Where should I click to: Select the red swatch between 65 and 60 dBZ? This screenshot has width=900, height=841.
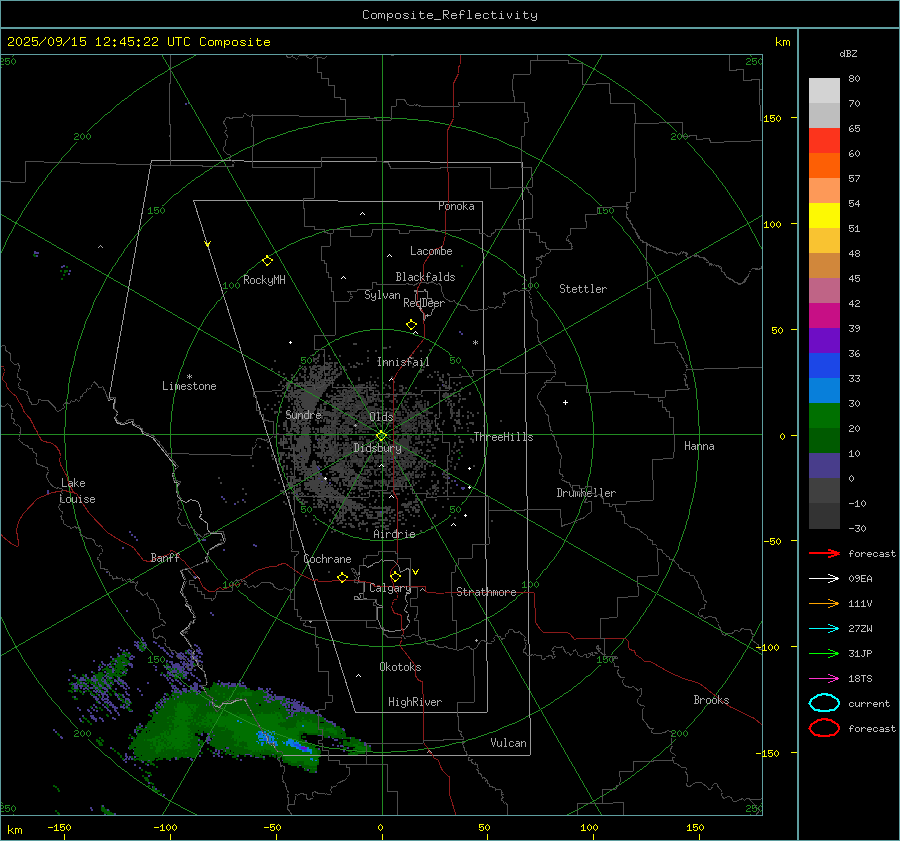point(824,141)
